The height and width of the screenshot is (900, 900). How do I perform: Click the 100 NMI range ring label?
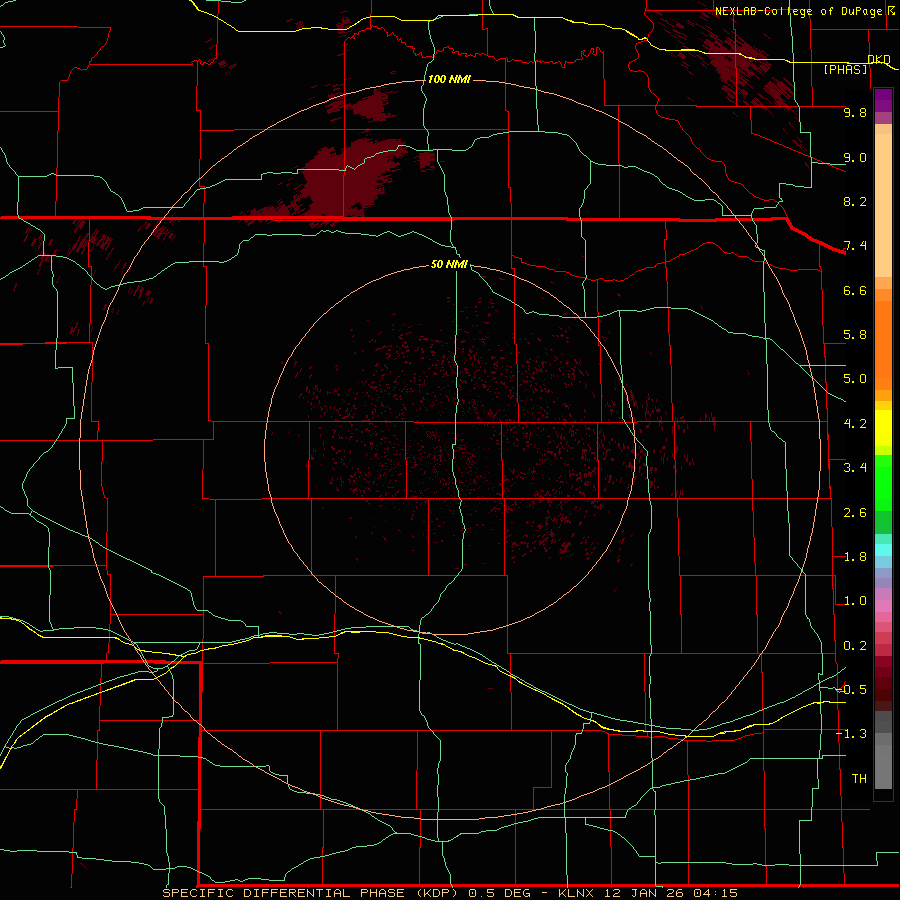point(449,79)
